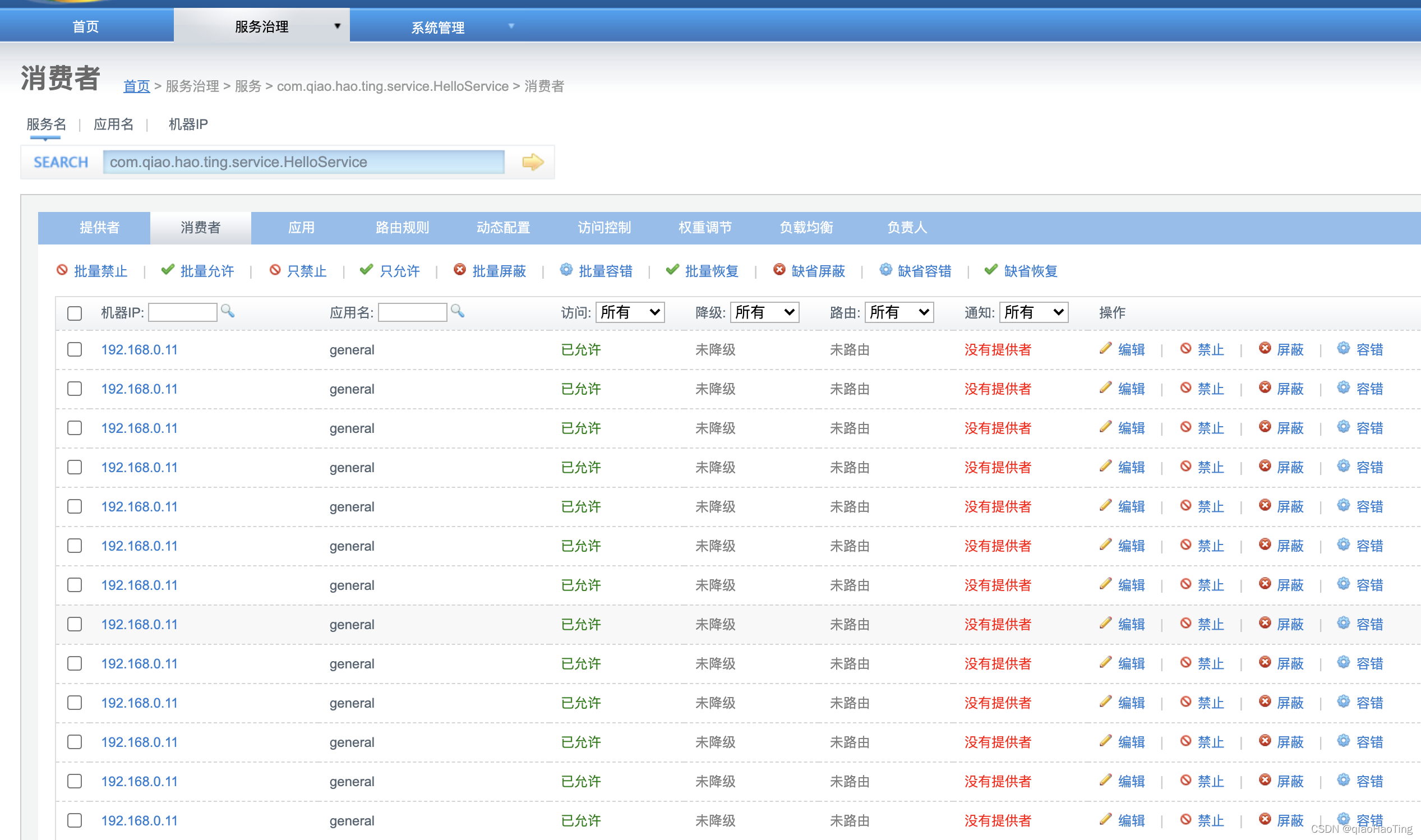Focus the 应用名 filter input box
The height and width of the screenshot is (840, 1421).
click(x=413, y=312)
